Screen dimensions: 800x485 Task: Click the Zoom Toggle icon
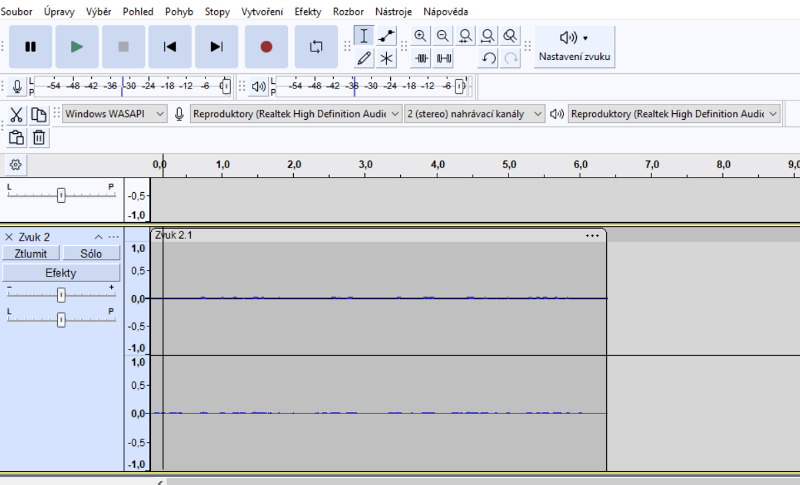tap(510, 36)
